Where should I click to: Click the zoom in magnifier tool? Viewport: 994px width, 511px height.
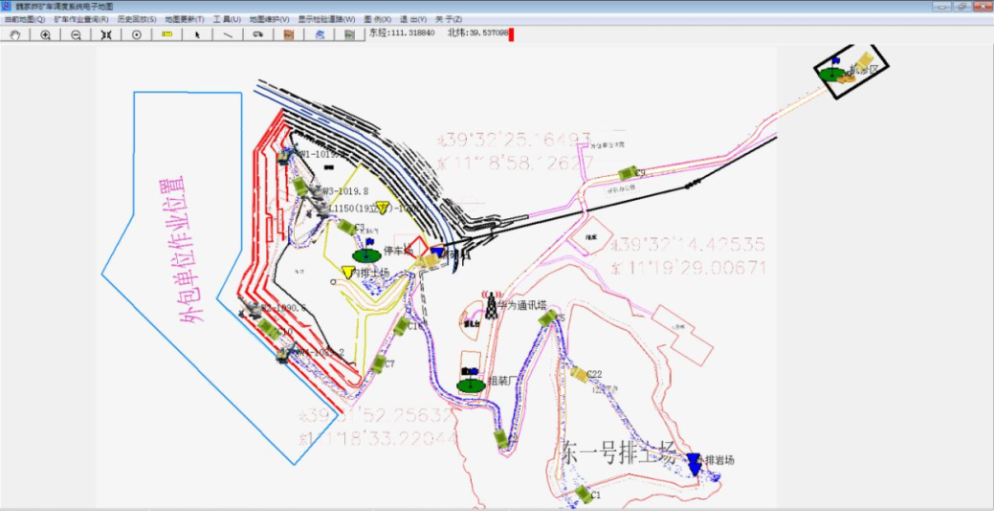click(45, 34)
